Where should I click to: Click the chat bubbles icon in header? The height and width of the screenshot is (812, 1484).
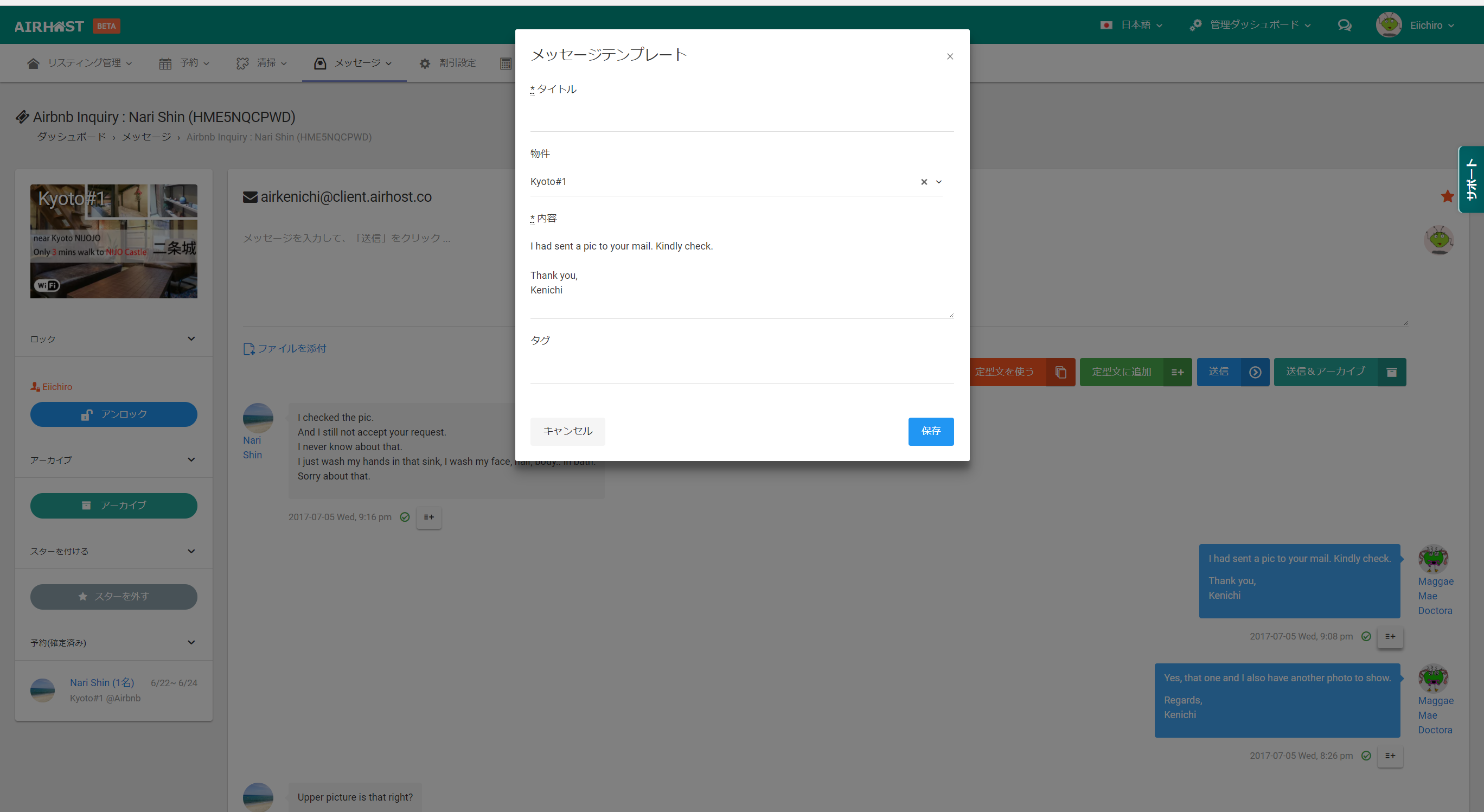(x=1344, y=25)
